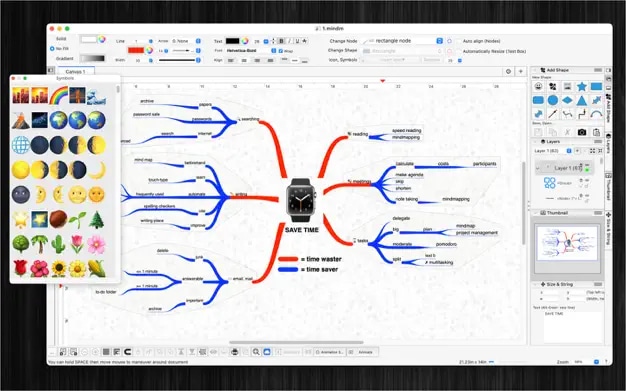Screen dimensions: 626x391
Task: Select the red rose symbol
Action: (x=21, y=268)
